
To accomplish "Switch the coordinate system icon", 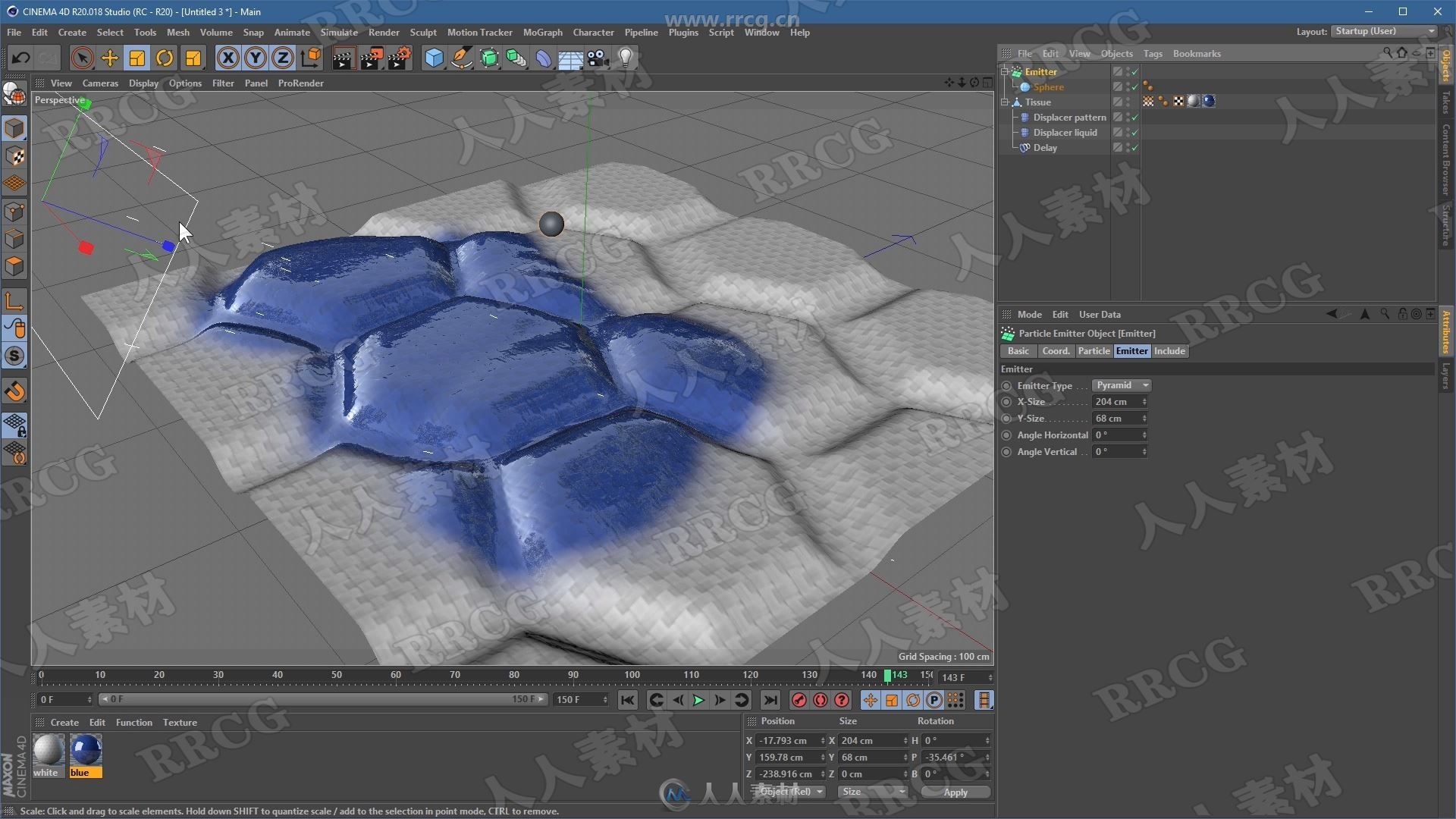I will pyautogui.click(x=310, y=58).
